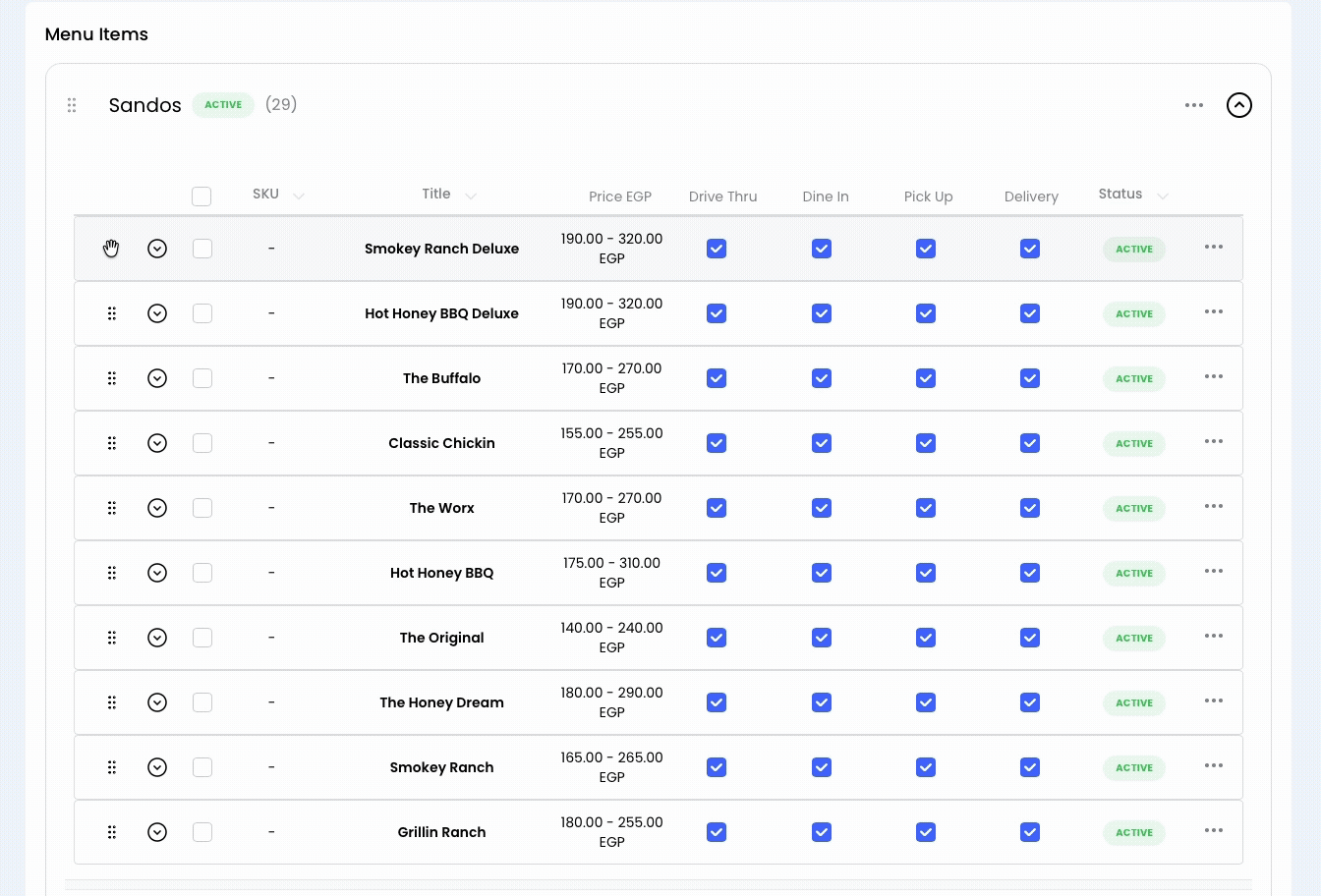Open more options for The Original
Image resolution: width=1321 pixels, height=896 pixels.
(1214, 636)
